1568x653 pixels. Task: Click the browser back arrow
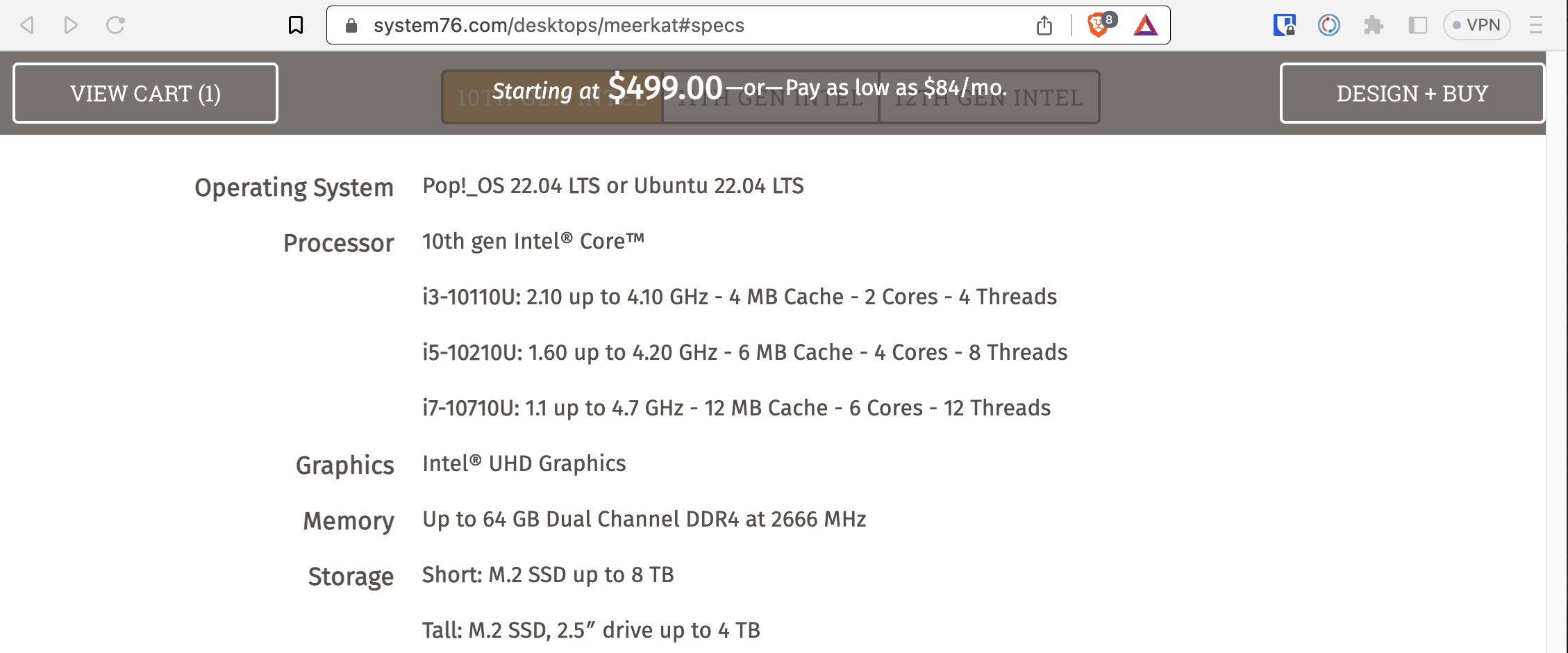pos(27,26)
